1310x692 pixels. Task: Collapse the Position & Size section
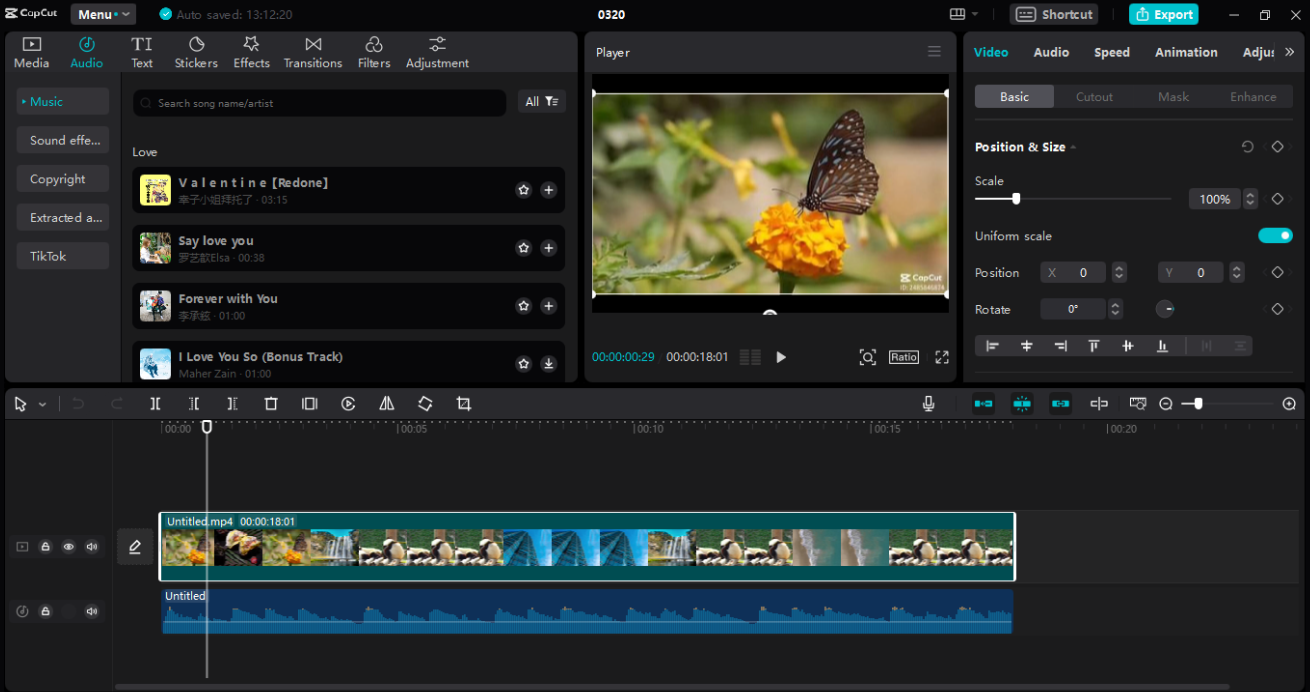click(1073, 147)
